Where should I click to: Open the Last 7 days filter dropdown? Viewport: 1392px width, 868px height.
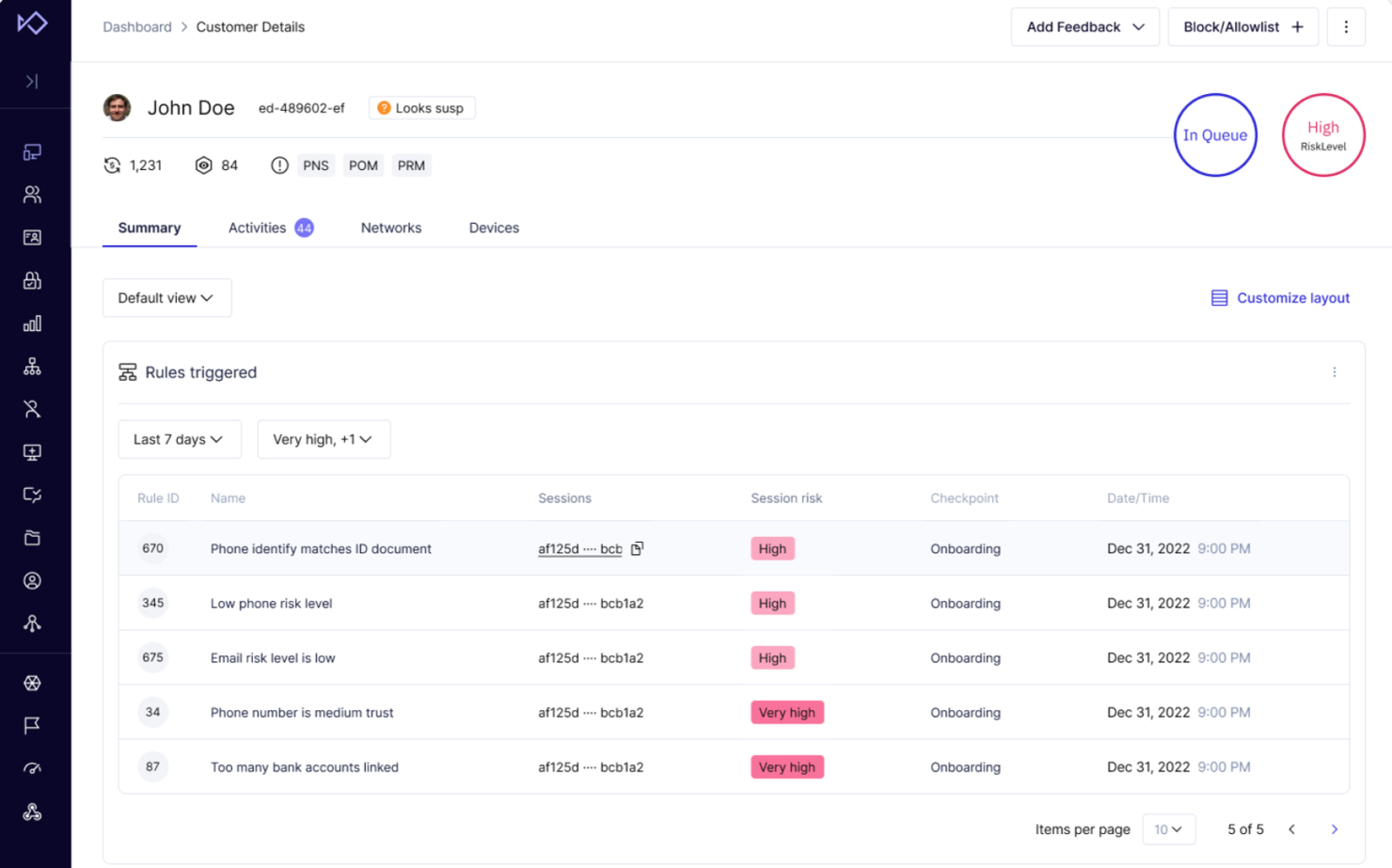click(180, 438)
